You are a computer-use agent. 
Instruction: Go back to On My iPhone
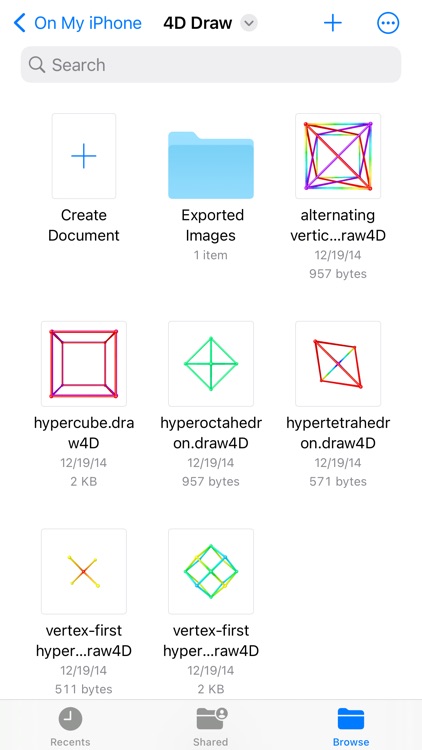pos(78,22)
